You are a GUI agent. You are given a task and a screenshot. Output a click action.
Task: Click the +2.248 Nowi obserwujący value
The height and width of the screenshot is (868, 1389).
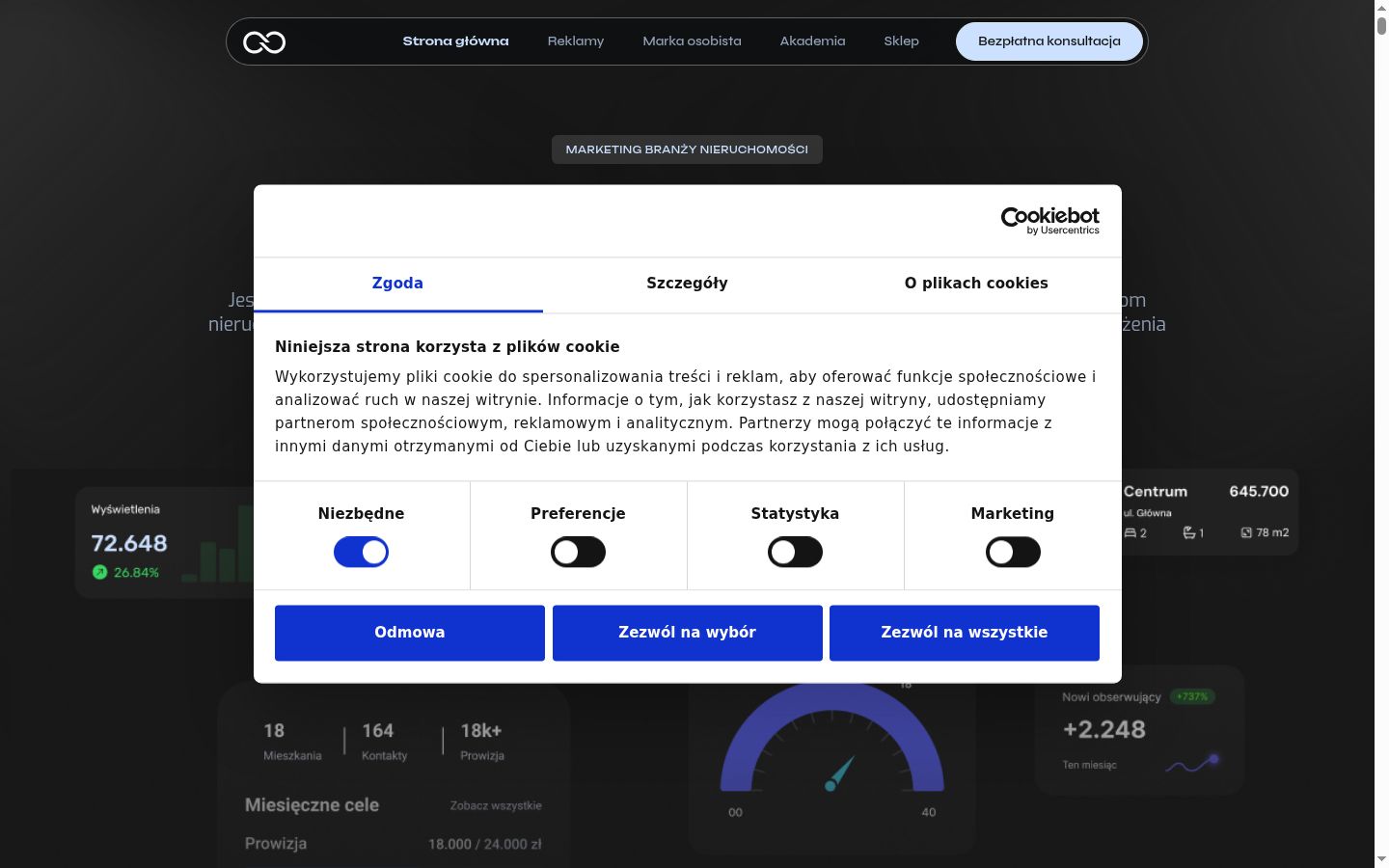click(x=1104, y=729)
